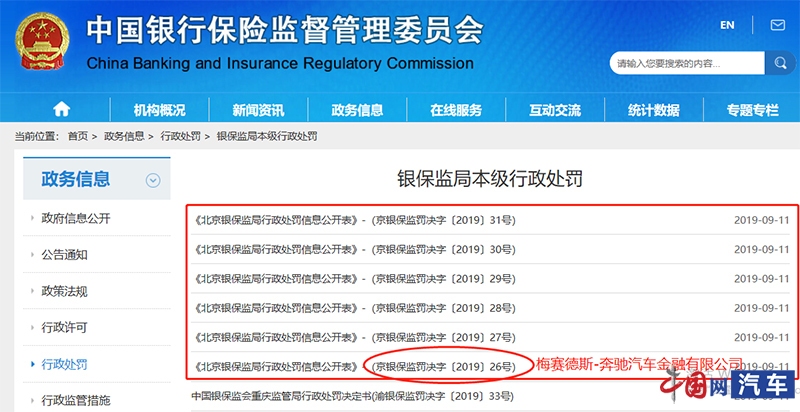
Task: Expand the 政务信息 sidebar chevron
Action: (153, 181)
